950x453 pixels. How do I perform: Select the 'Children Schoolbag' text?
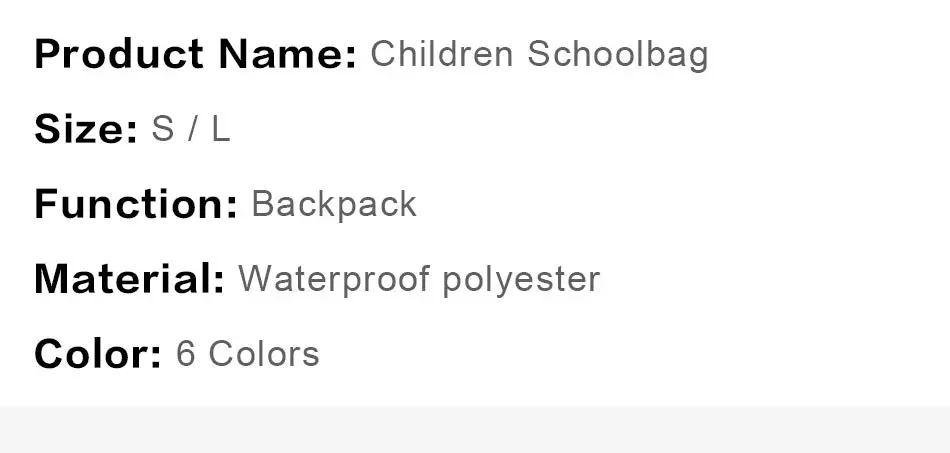point(539,55)
